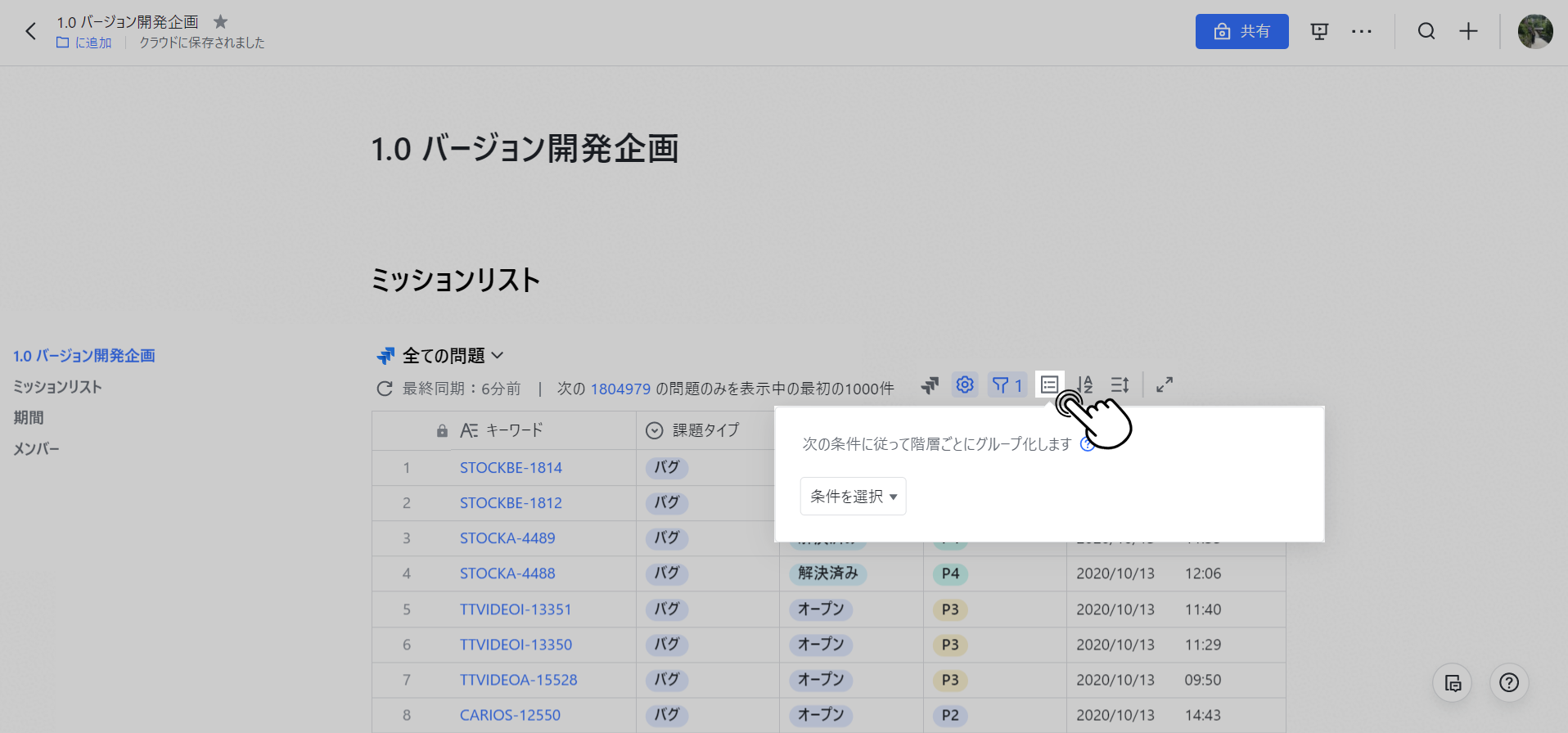This screenshot has width=1568, height=733.
Task: Click the 1804979 filter link
Action: click(620, 389)
